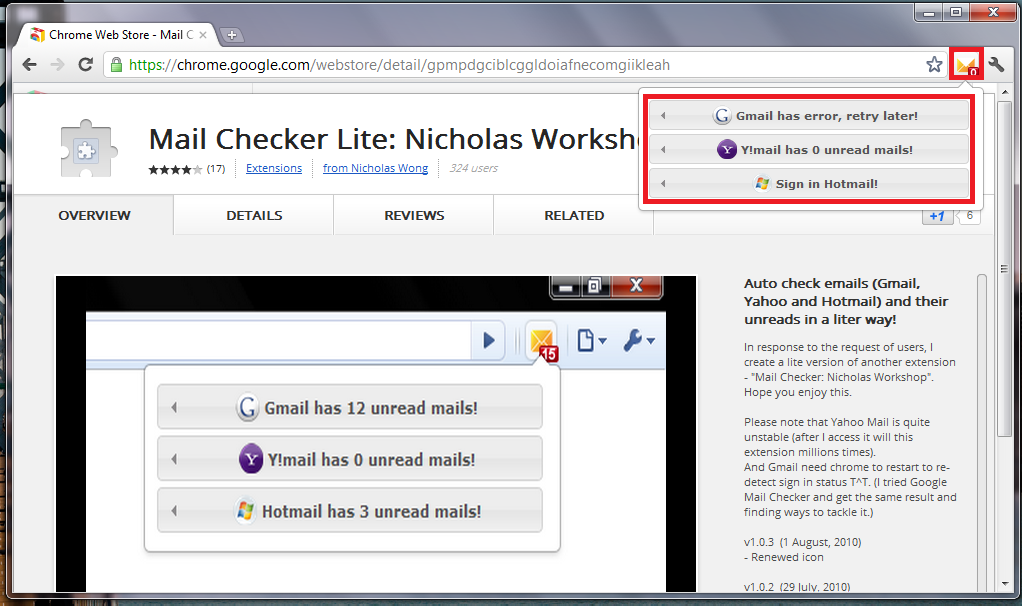Click the extension preview screenshot
Image resolution: width=1022 pixels, height=606 pixels.
click(x=376, y=434)
